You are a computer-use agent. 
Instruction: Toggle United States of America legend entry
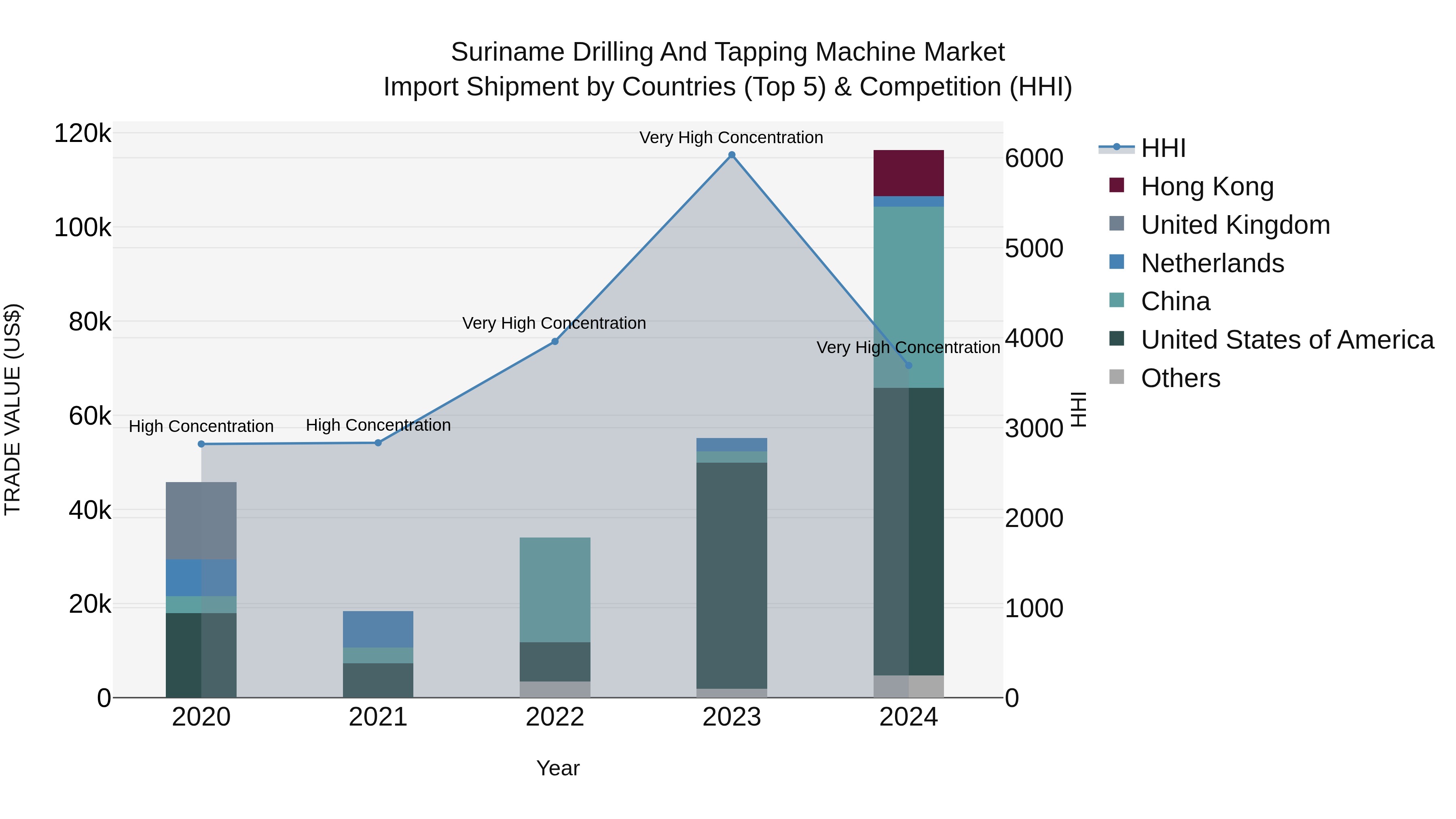tap(1271, 340)
